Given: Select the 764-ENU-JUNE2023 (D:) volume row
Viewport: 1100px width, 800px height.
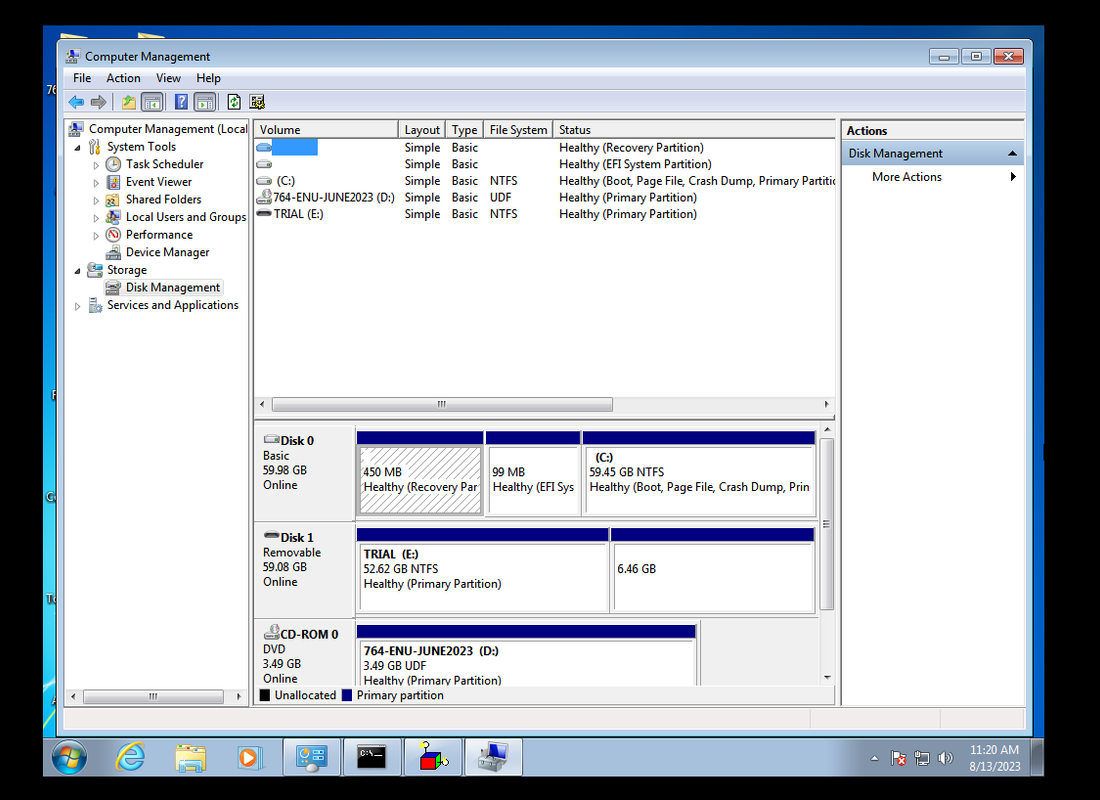Looking at the screenshot, I should (x=545, y=198).
